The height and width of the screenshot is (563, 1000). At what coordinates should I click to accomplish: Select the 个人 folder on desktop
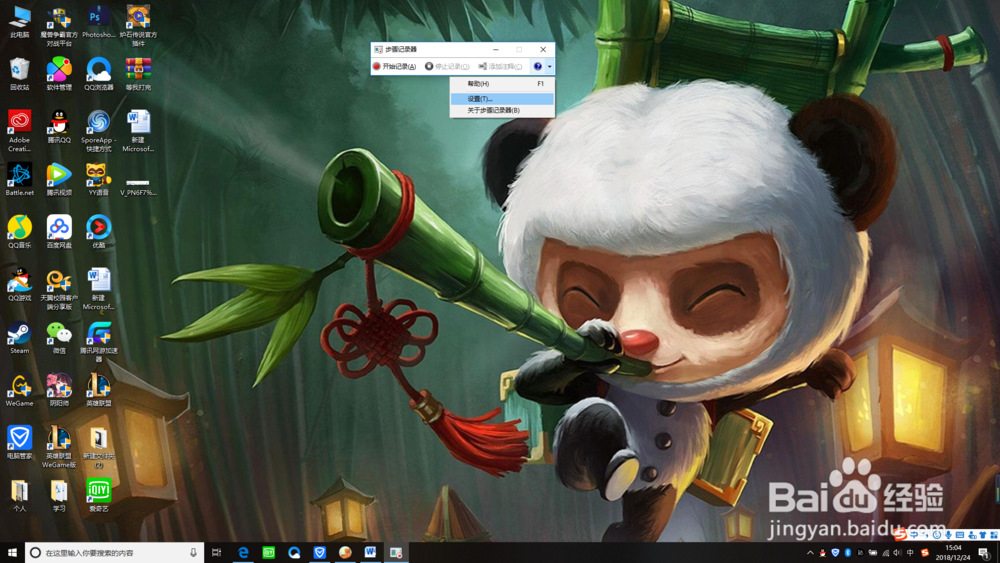click(20, 496)
